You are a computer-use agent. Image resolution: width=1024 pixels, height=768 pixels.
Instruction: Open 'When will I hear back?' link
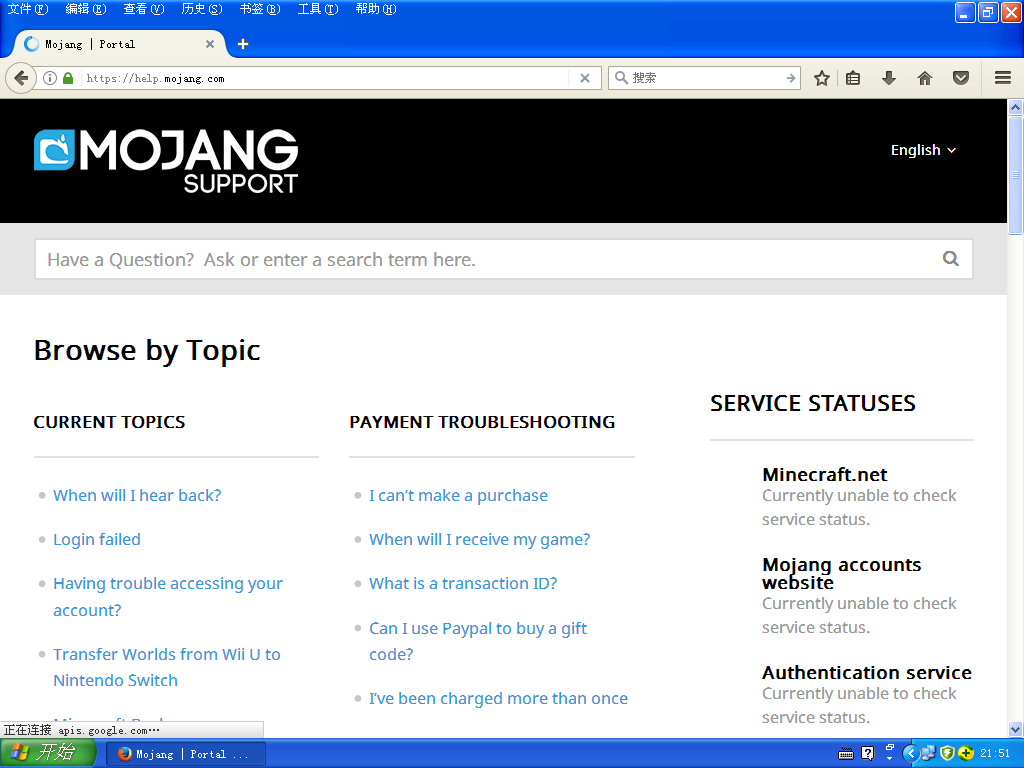tap(137, 496)
